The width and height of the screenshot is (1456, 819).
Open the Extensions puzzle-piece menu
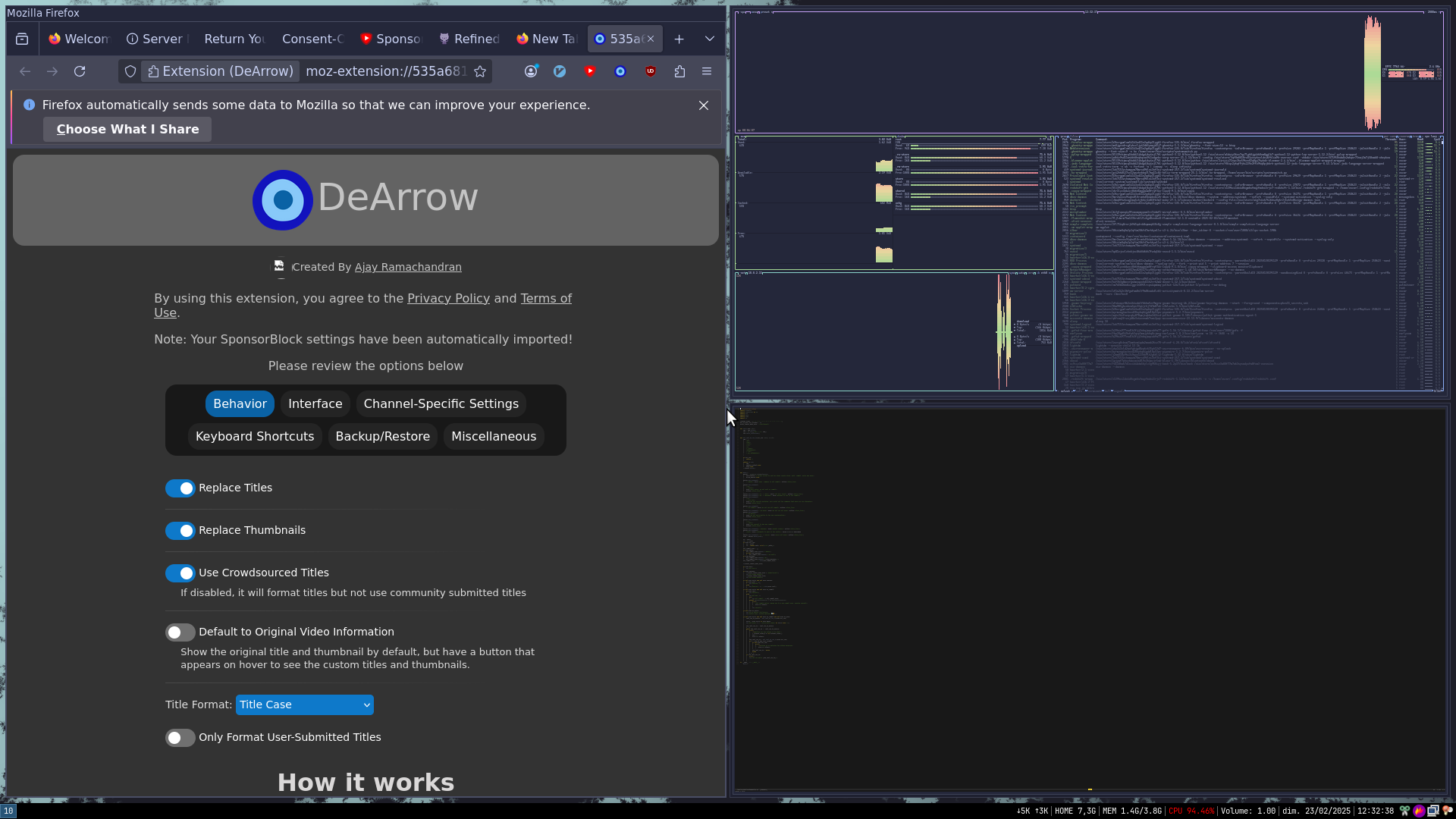coord(679,71)
